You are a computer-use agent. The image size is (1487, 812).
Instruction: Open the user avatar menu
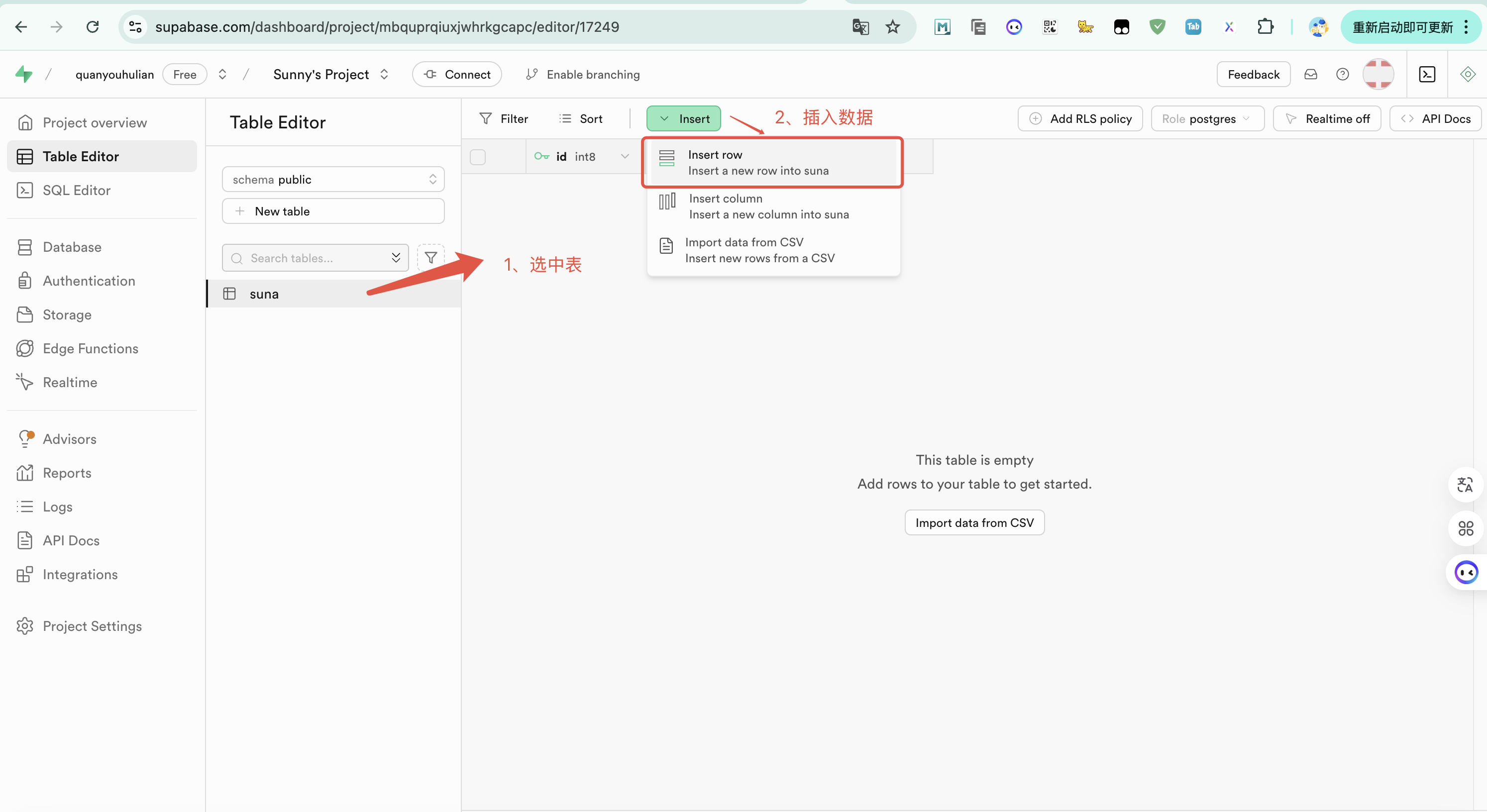click(1378, 75)
